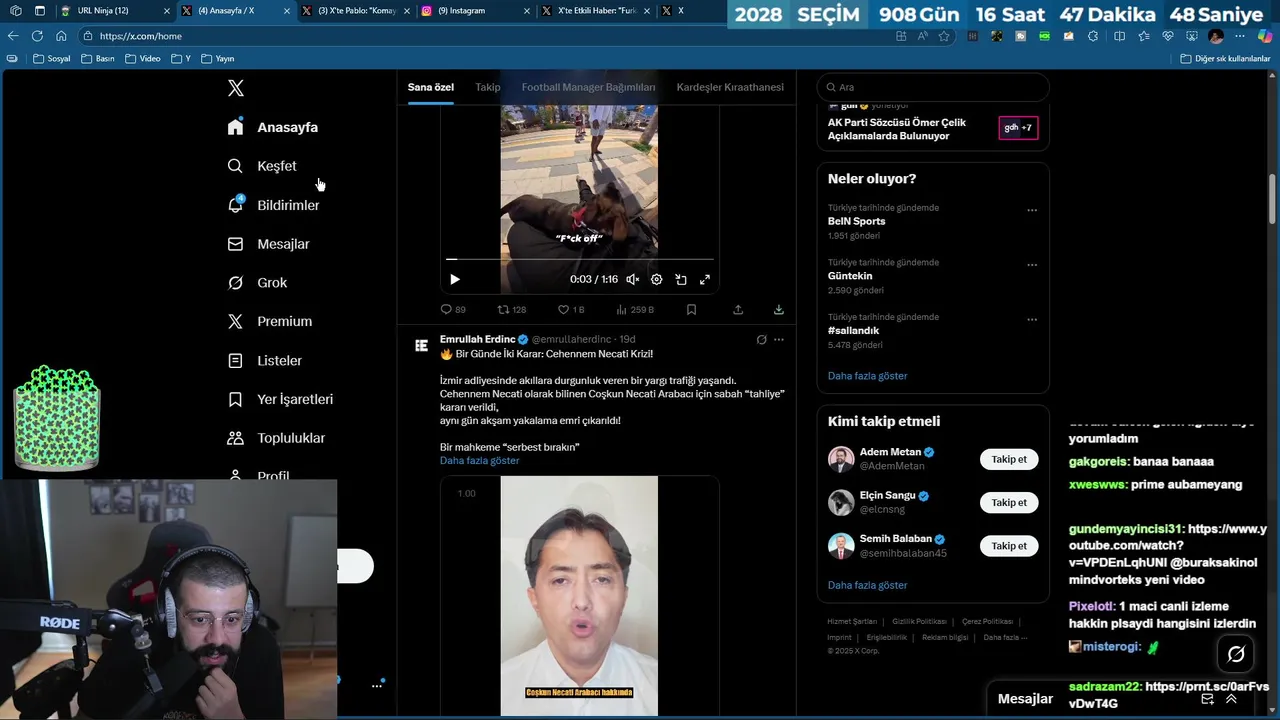Viewport: 1280px width, 720px height.
Task: Seek on the video progress bar
Action: coord(580,259)
